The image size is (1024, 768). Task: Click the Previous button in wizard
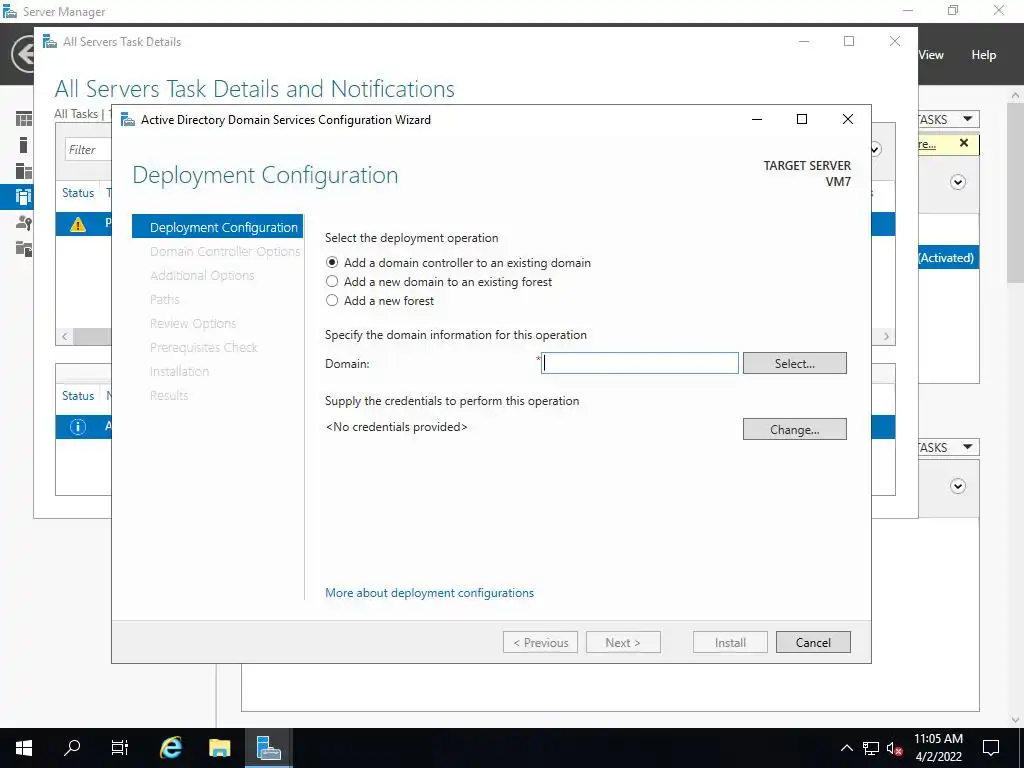(x=540, y=642)
